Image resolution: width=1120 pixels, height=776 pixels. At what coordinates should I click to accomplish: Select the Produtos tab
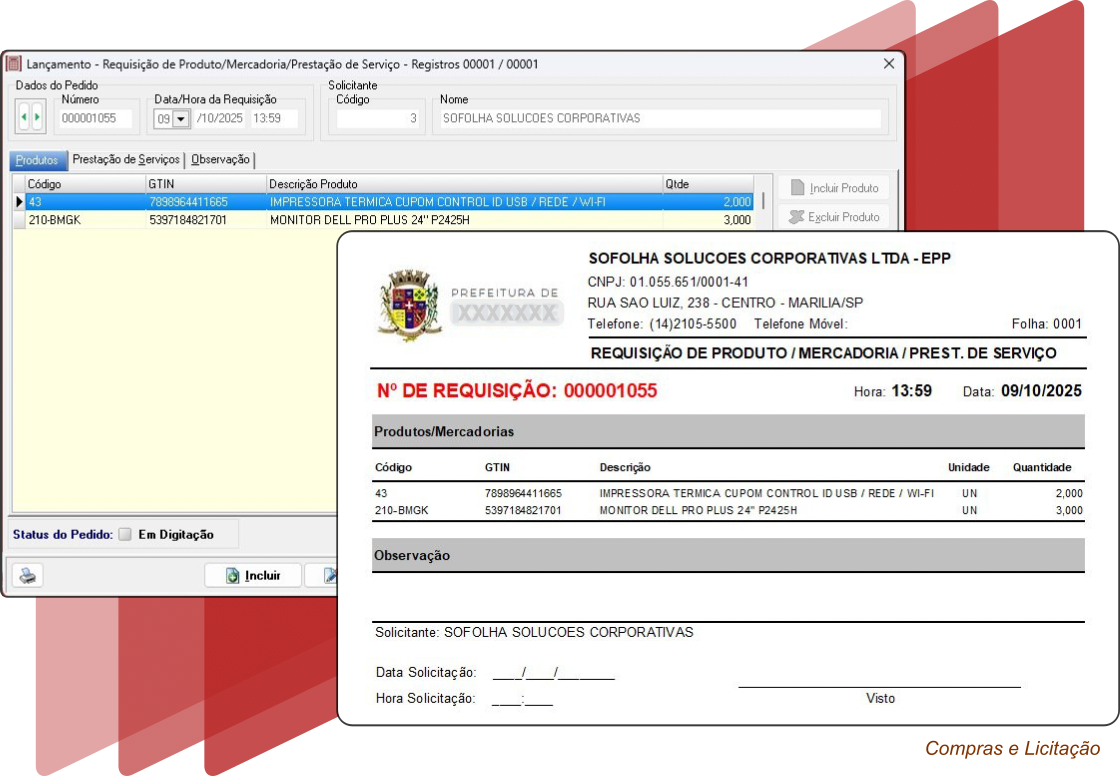37,160
